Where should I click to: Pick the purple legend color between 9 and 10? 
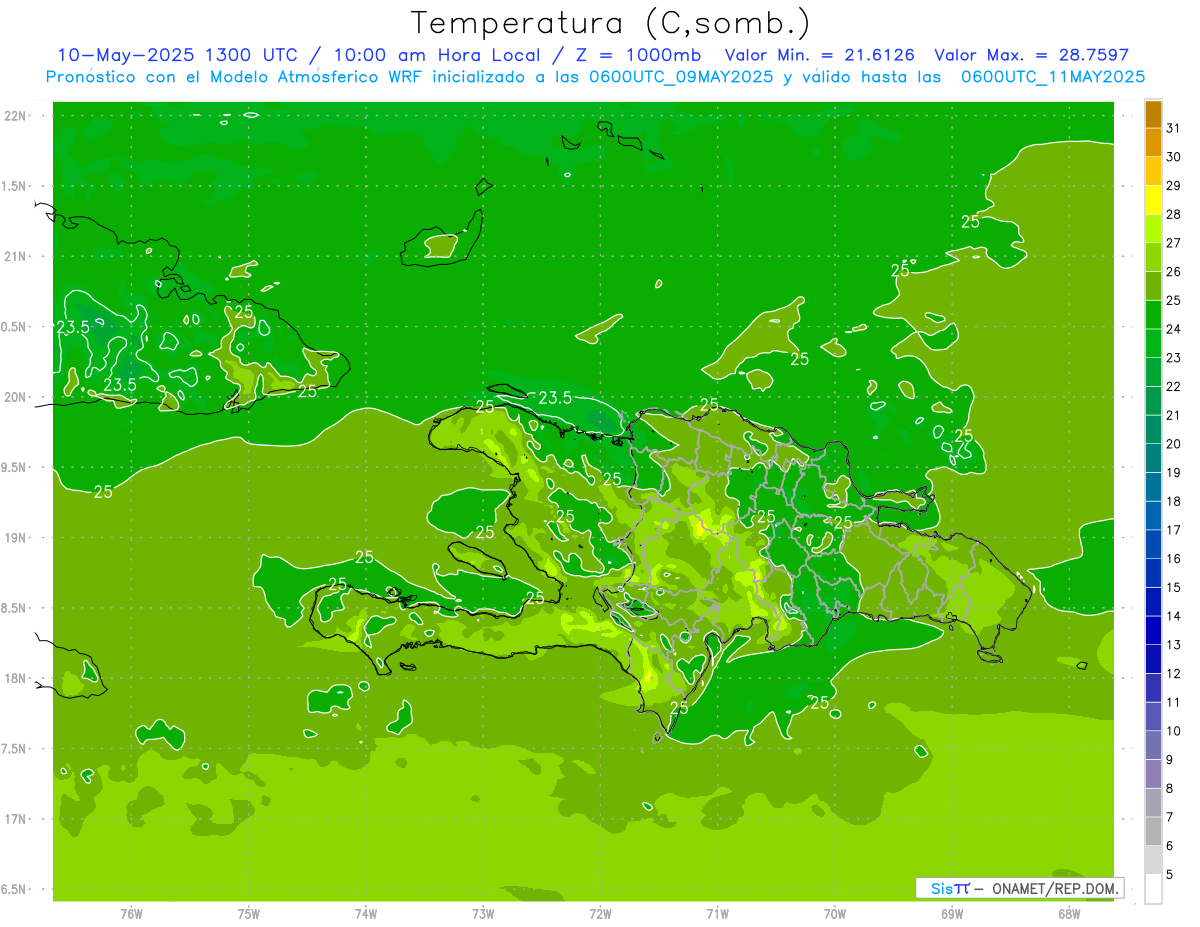(1153, 745)
